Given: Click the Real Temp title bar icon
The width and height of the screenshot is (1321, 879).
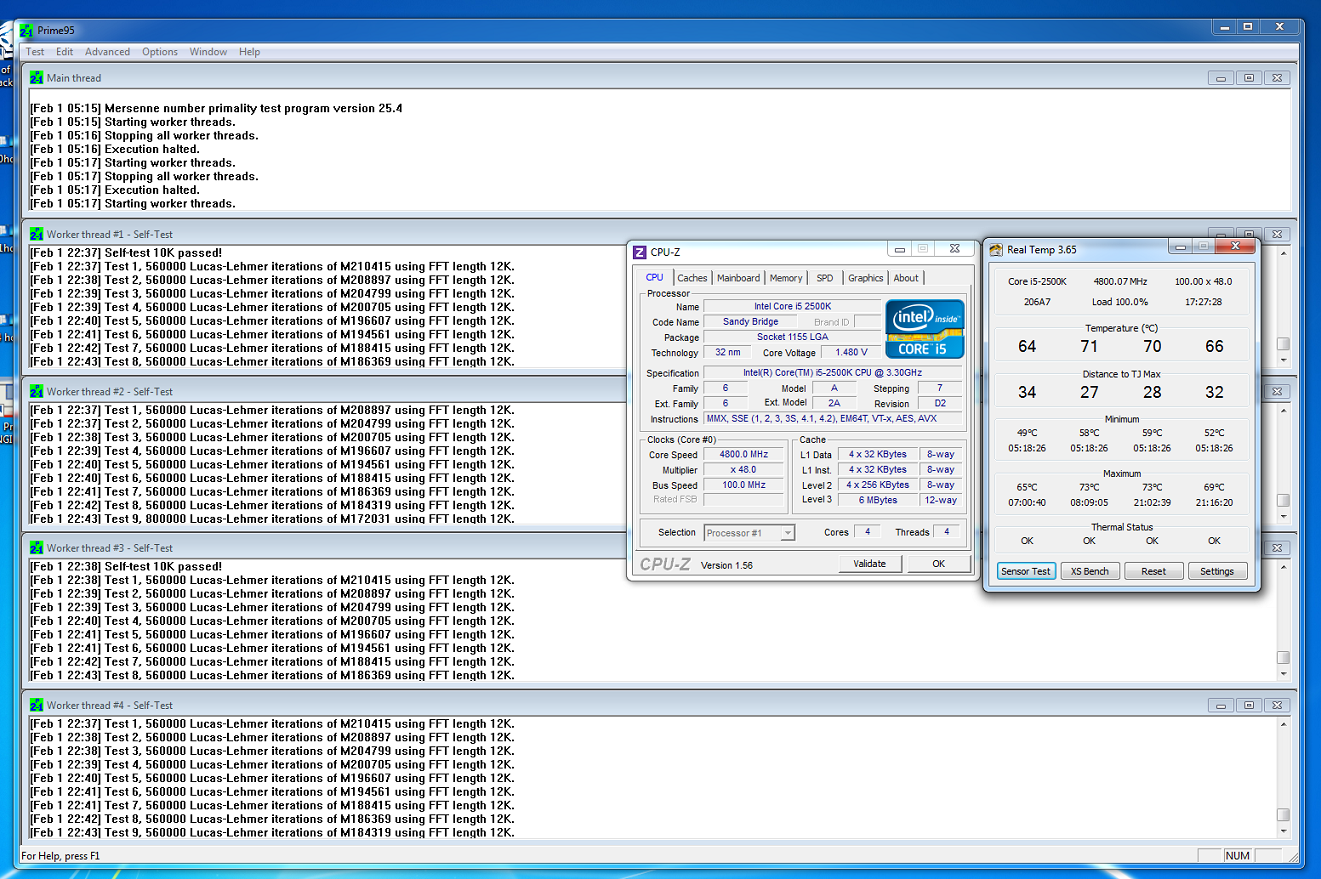Looking at the screenshot, I should click(x=996, y=250).
